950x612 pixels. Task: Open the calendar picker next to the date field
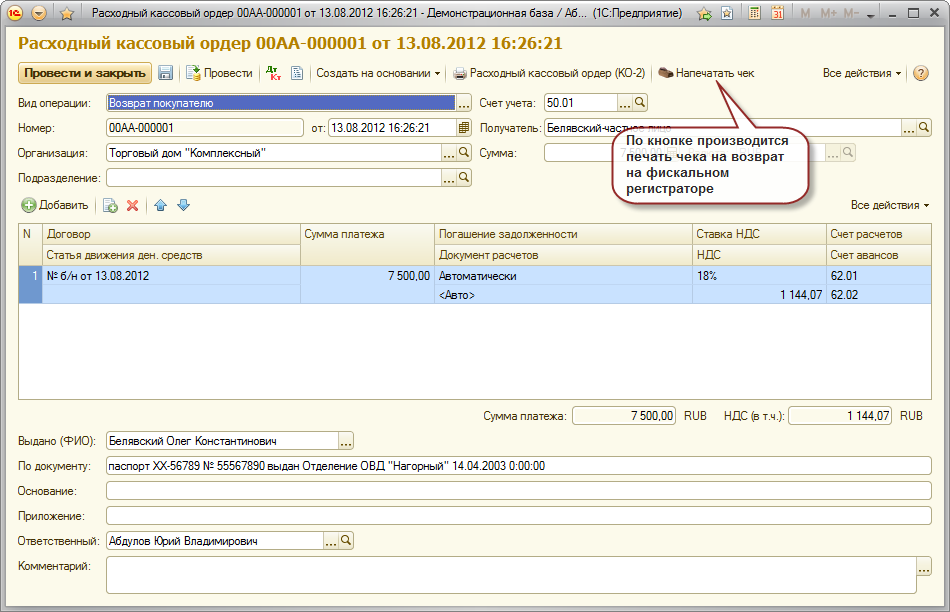click(x=464, y=128)
